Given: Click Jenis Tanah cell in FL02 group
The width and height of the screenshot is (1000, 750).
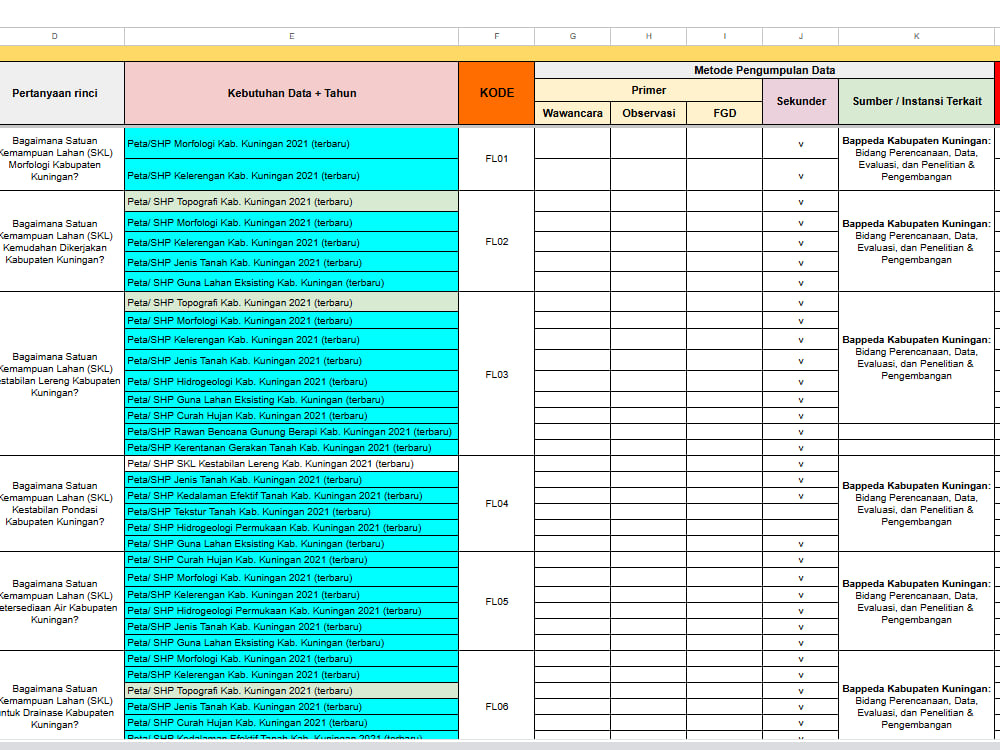Looking at the screenshot, I should (x=291, y=262).
